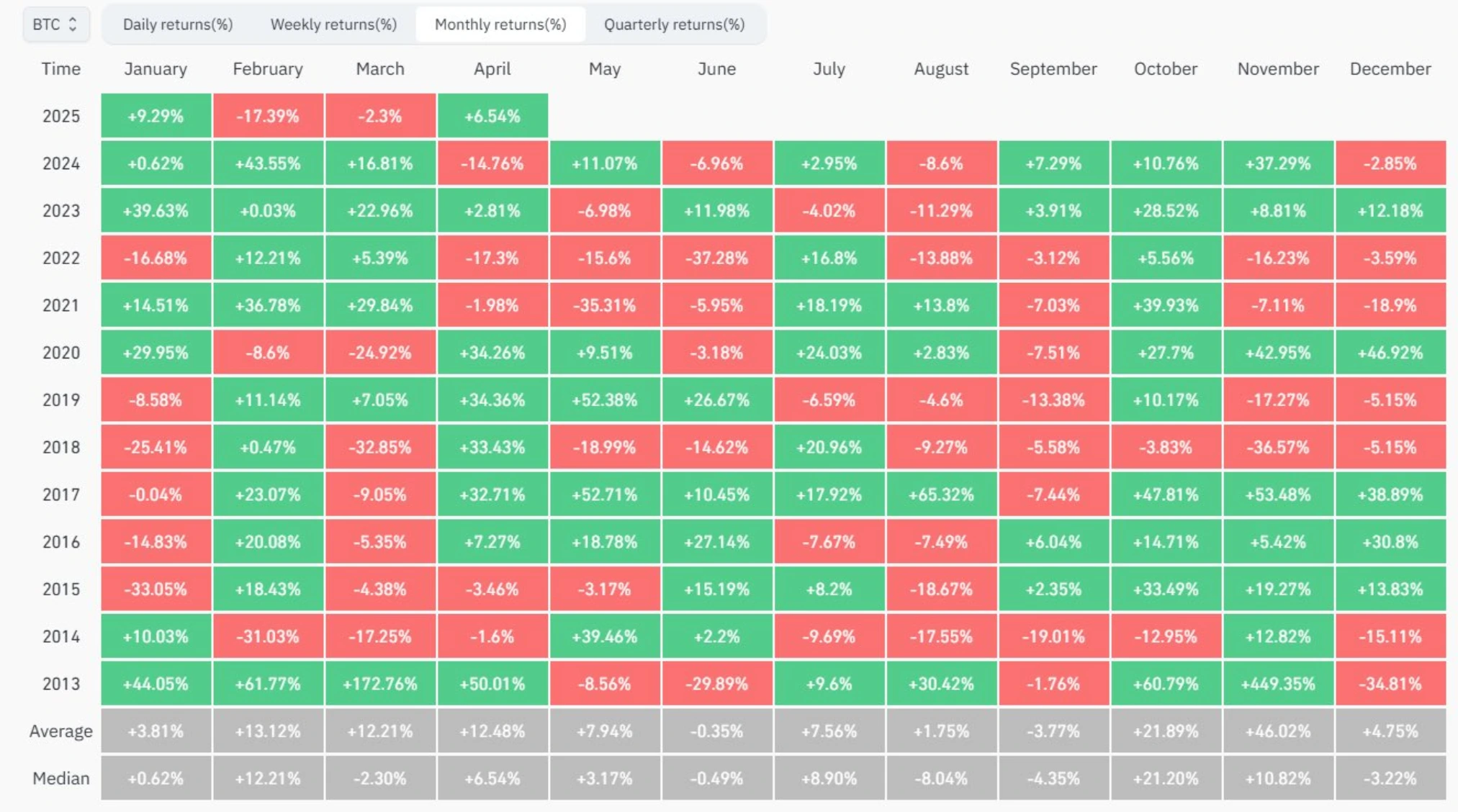
Task: Select the 2020 row label
Action: (60, 352)
